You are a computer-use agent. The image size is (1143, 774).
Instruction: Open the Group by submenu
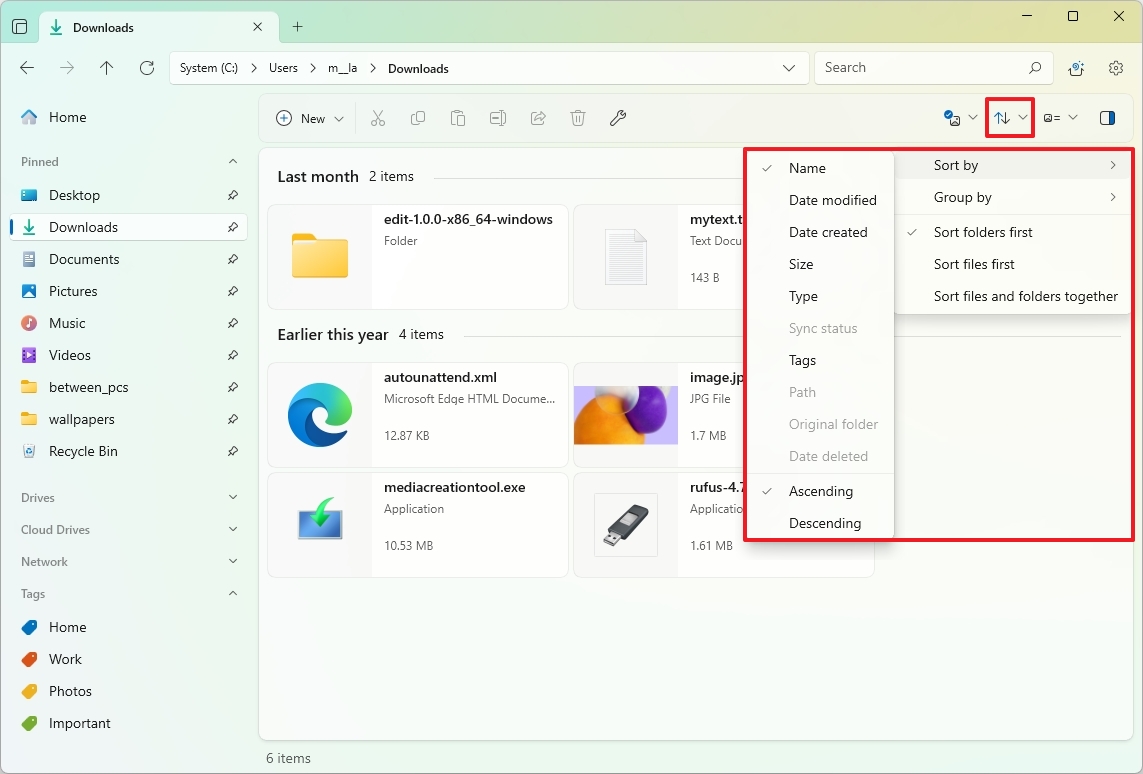pyautogui.click(x=962, y=197)
